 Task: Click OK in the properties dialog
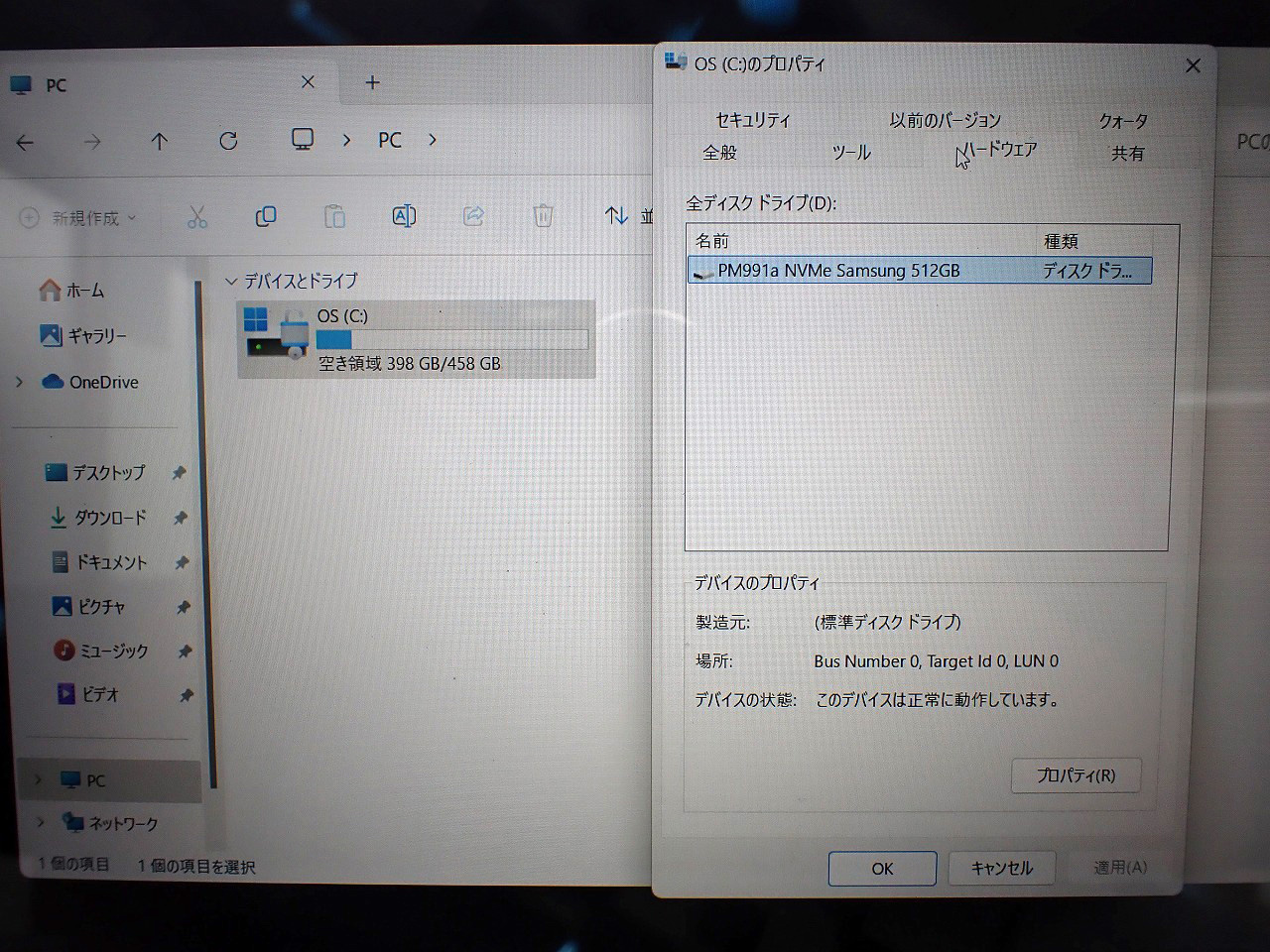click(882, 869)
